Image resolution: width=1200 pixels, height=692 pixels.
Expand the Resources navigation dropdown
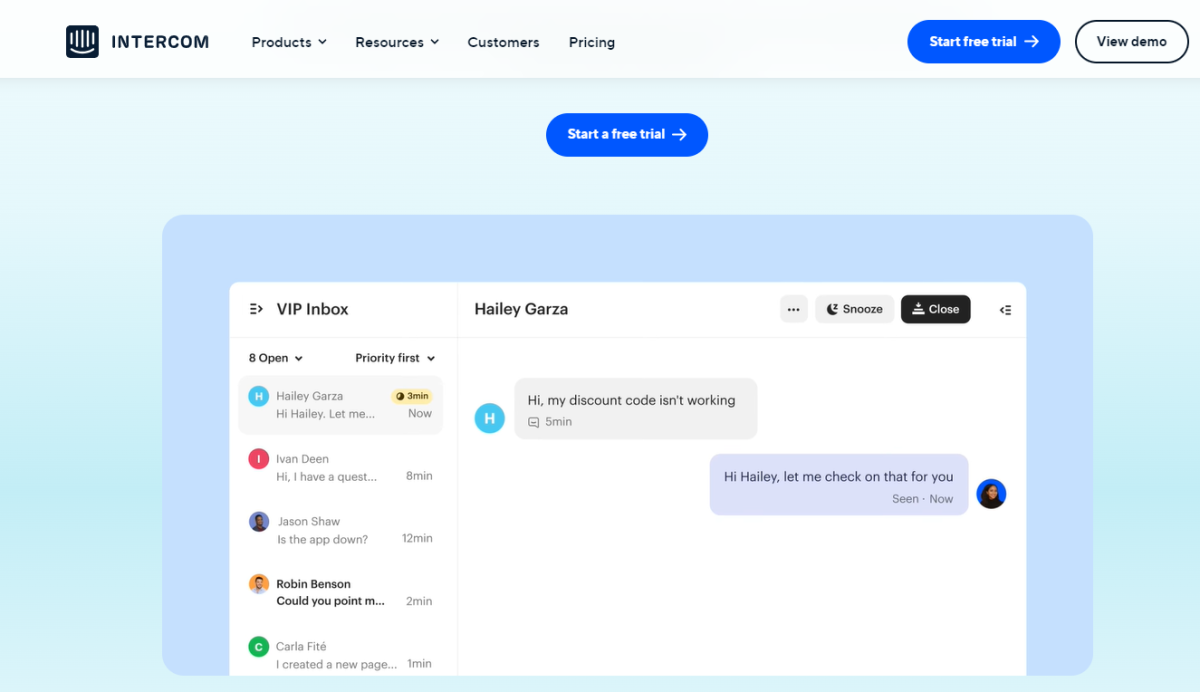coord(396,42)
